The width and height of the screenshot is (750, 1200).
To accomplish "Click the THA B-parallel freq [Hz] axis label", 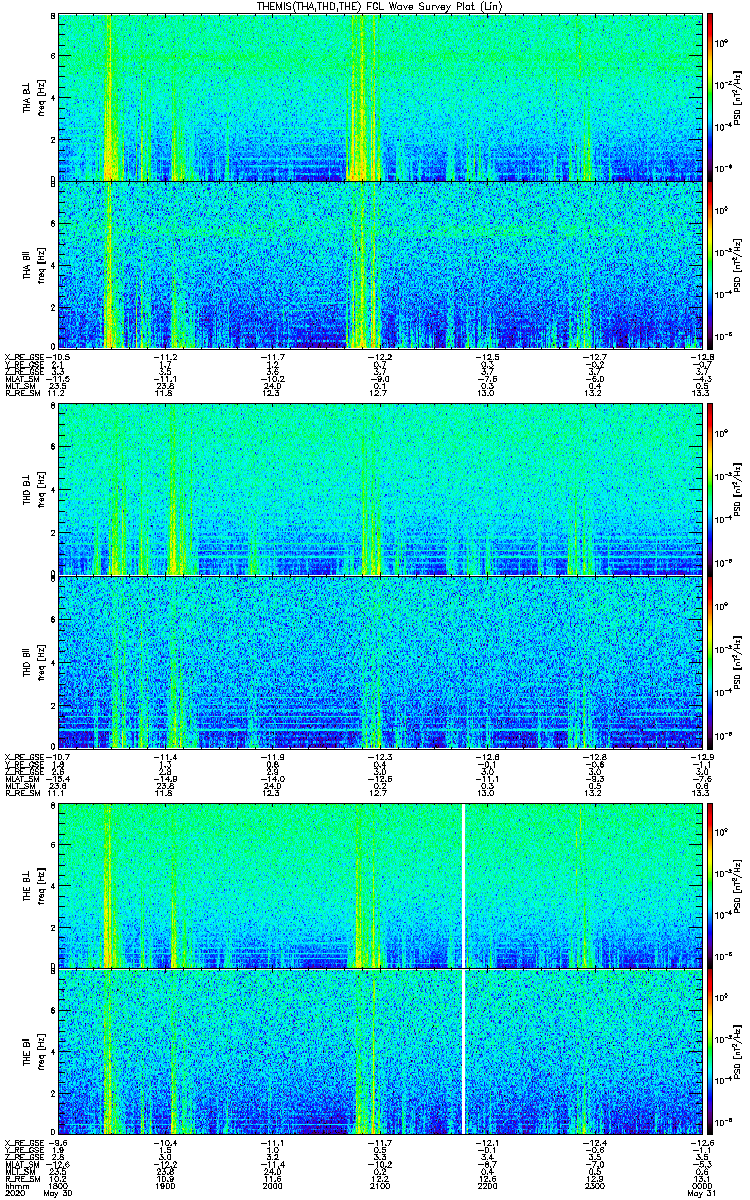I will point(42,264).
